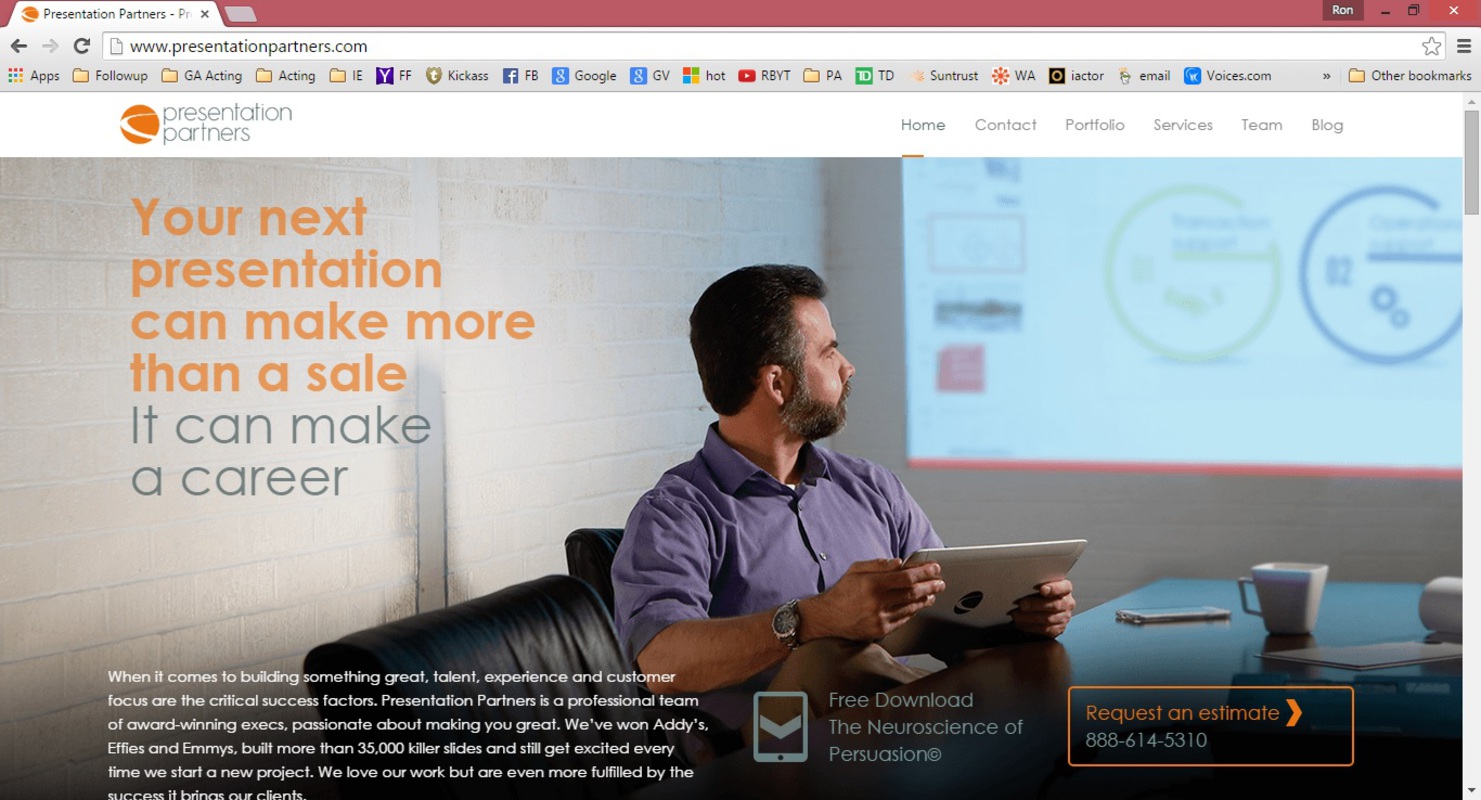Open the Free Download Neuroscience of Persuasion link
This screenshot has width=1481, height=800.
click(925, 727)
